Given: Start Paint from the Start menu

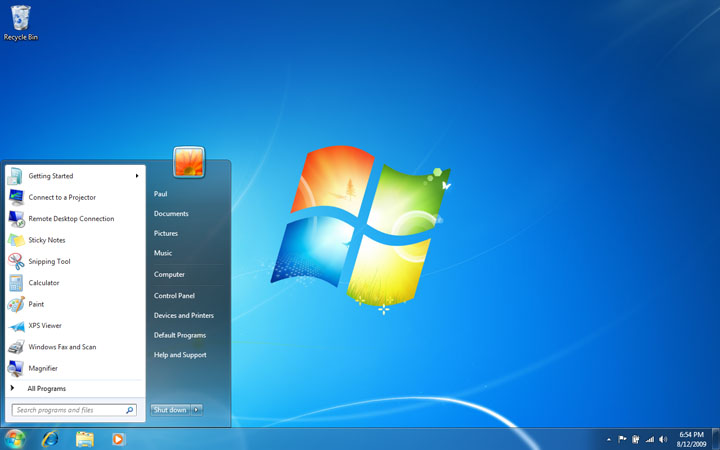Looking at the screenshot, I should (x=36, y=304).
